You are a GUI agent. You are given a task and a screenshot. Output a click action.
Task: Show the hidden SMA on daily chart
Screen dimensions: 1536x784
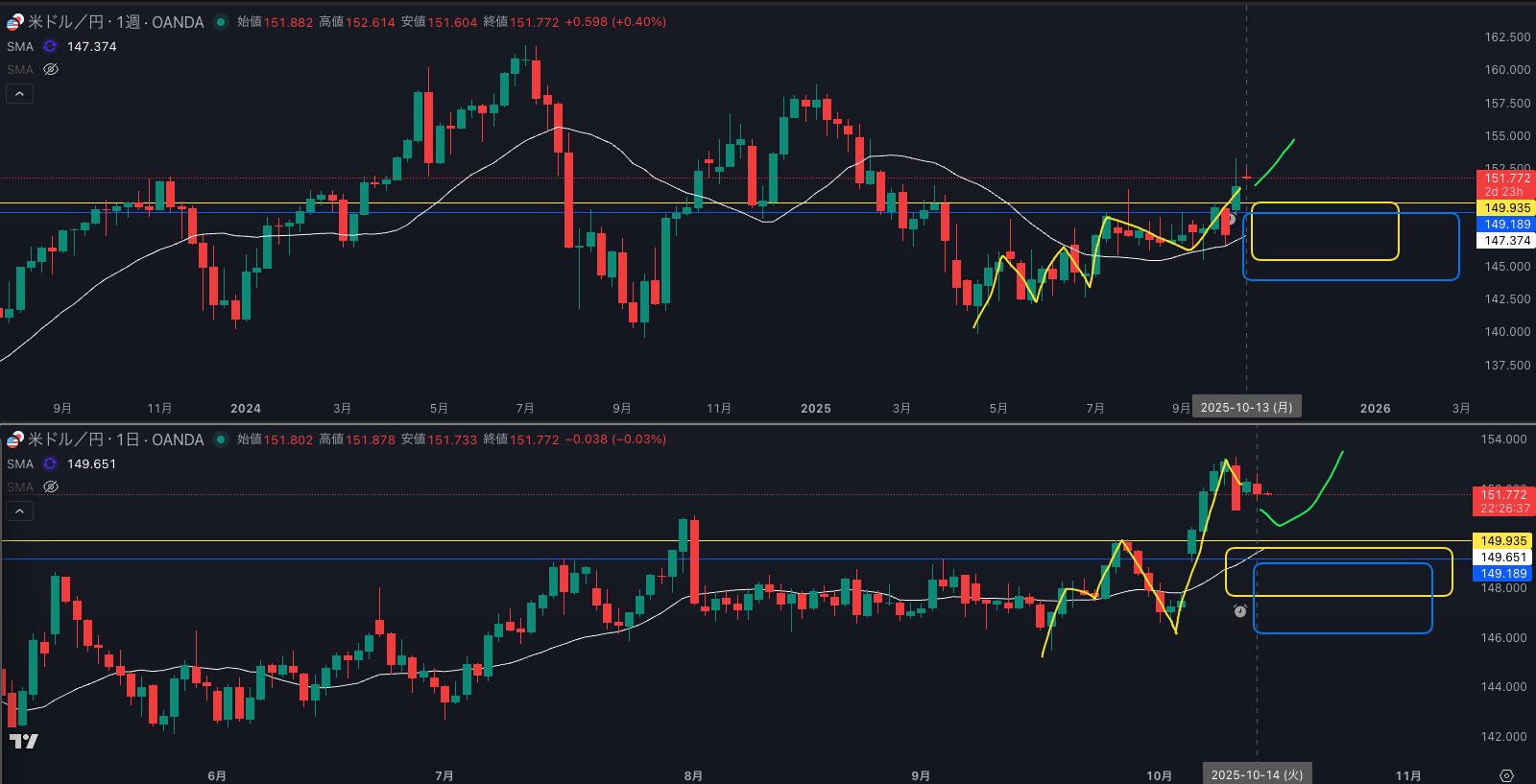click(x=51, y=487)
